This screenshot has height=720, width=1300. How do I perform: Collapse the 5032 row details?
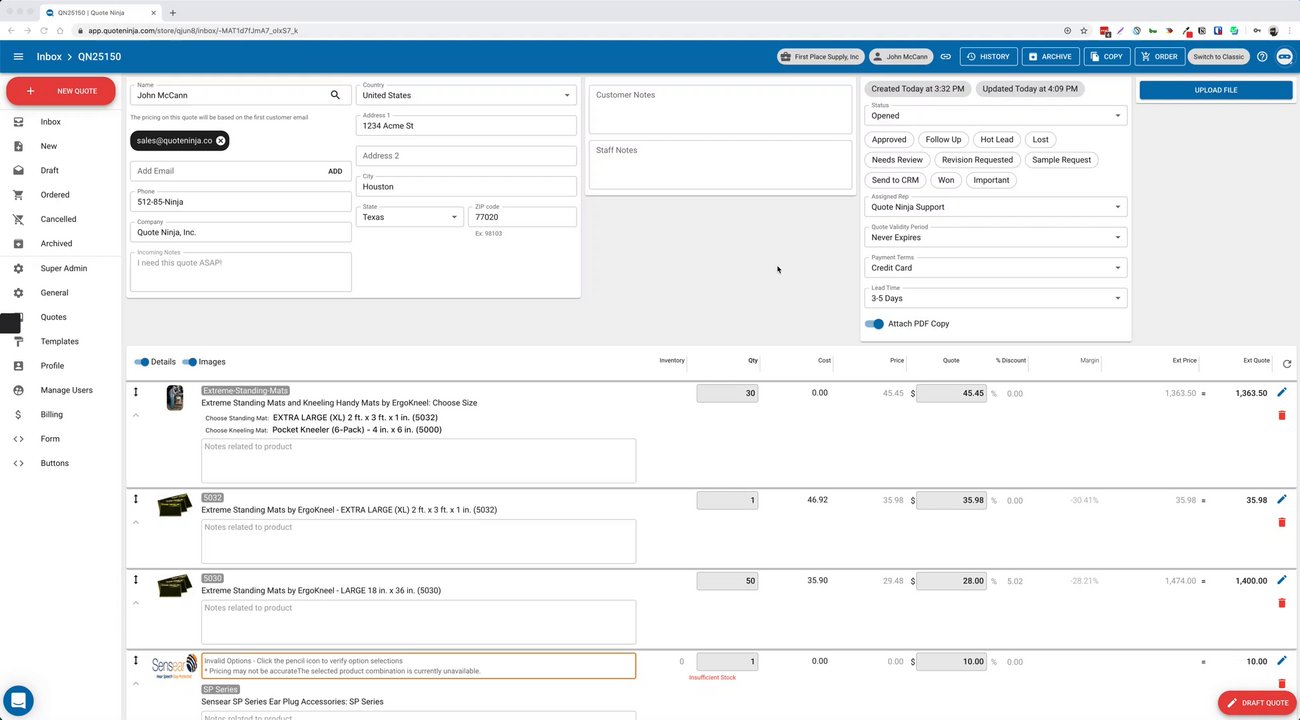coord(136,522)
